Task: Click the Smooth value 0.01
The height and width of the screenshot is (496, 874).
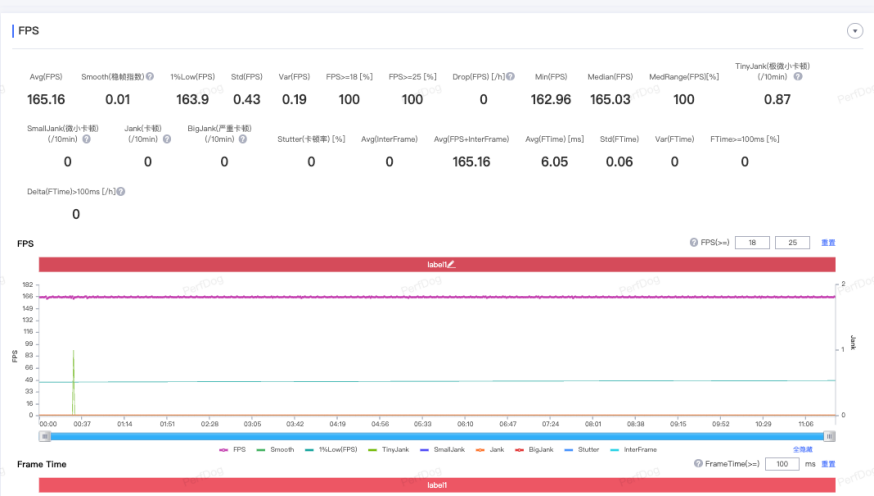Action: click(118, 99)
